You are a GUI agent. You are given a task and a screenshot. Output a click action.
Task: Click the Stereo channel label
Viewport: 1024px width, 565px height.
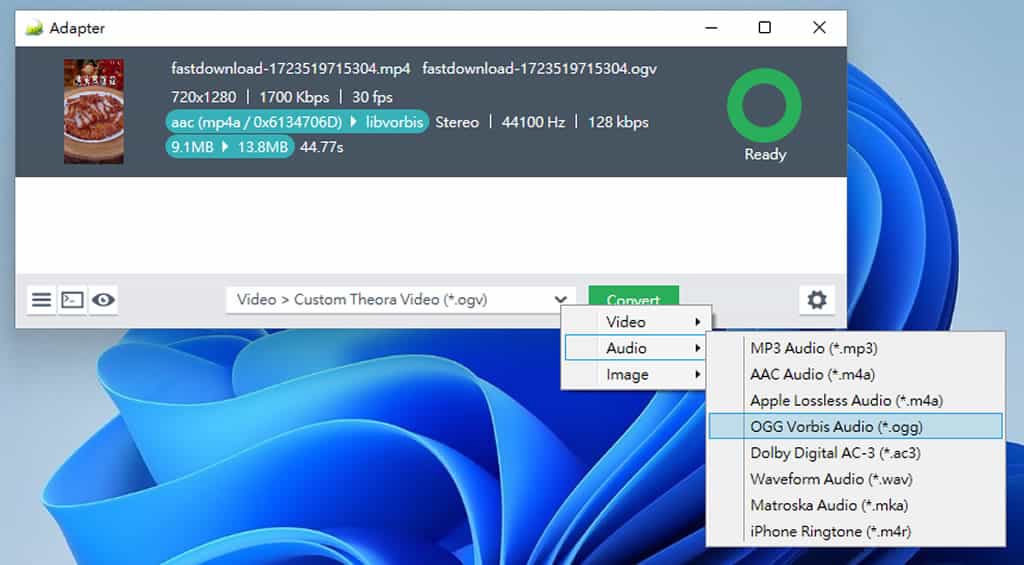coord(457,122)
